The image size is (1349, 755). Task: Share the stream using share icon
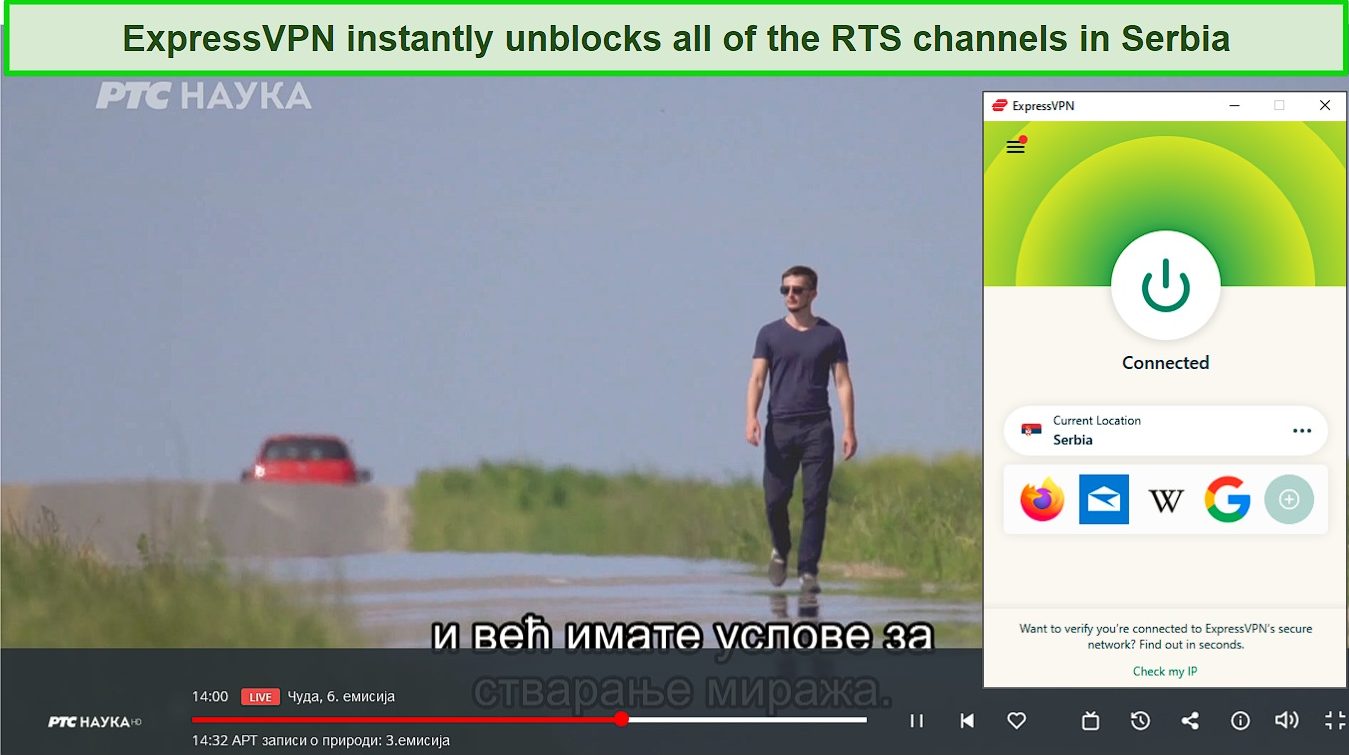tap(1190, 720)
